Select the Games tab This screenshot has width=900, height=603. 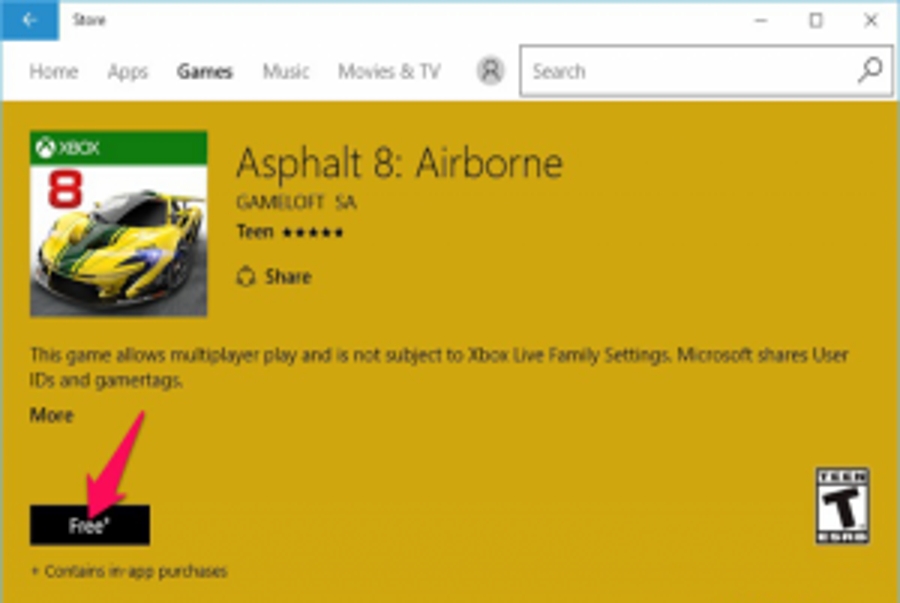[x=205, y=72]
